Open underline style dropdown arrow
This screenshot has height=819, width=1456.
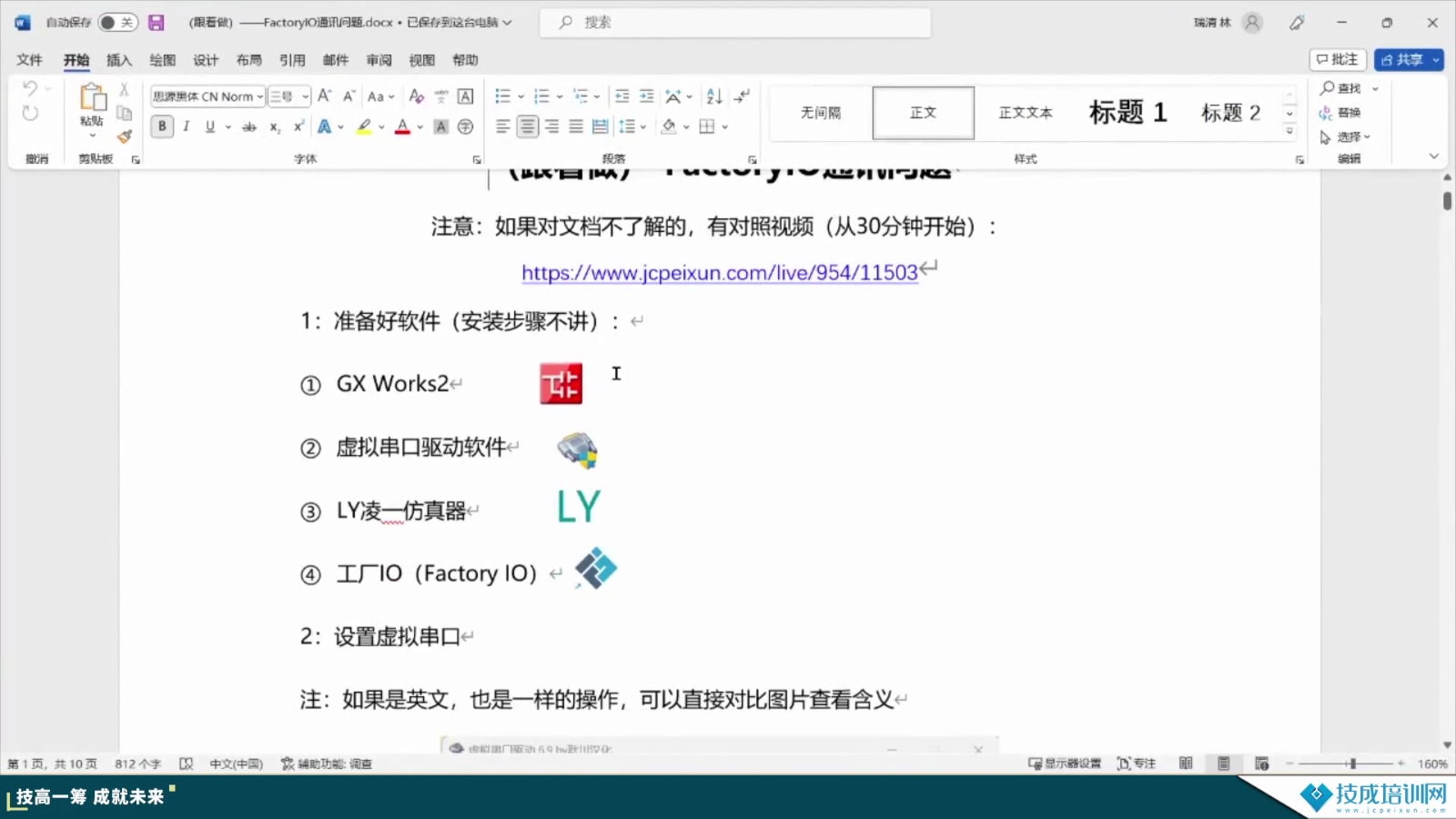tap(228, 126)
